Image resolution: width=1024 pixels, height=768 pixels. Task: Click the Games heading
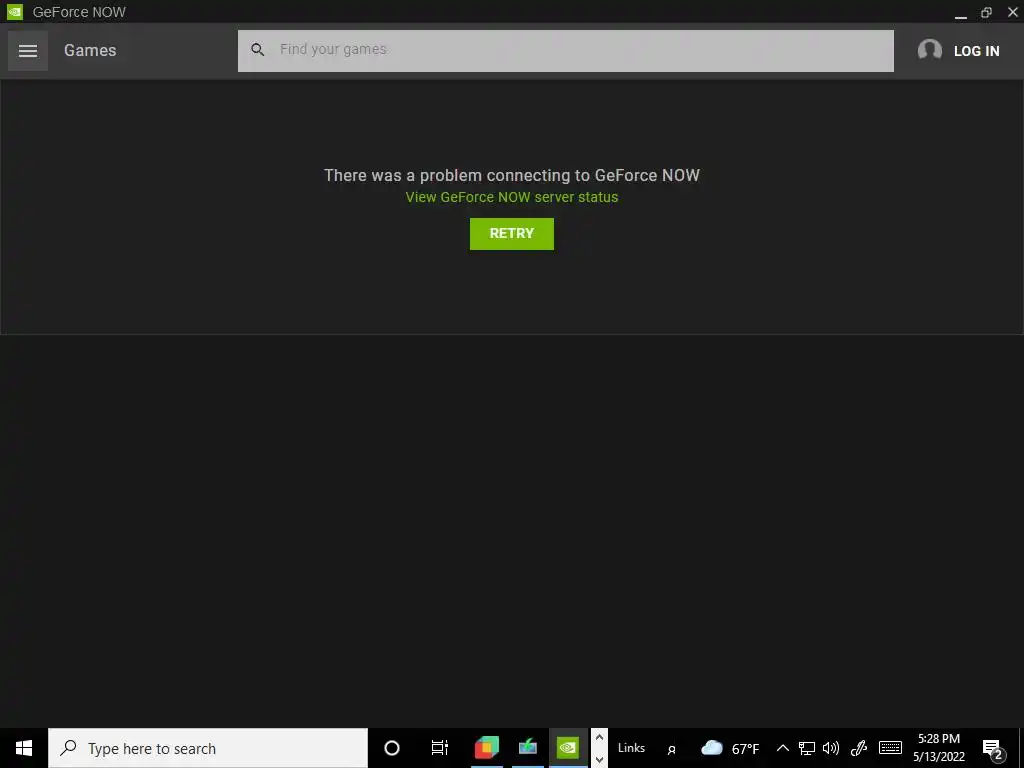click(90, 50)
